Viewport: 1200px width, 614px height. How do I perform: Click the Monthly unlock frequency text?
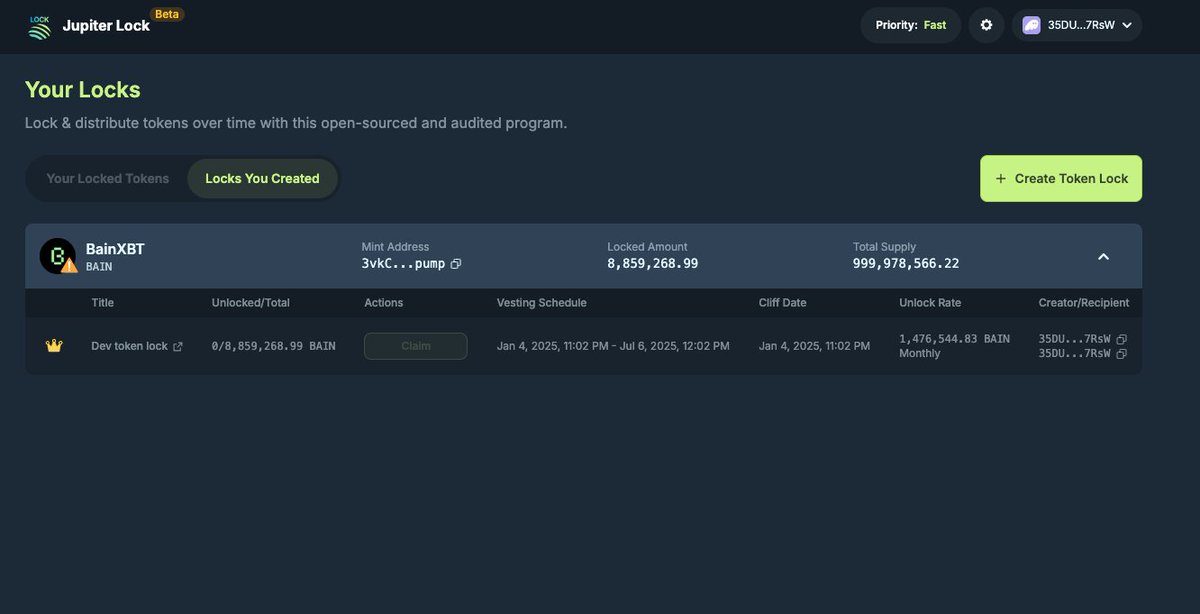(920, 354)
